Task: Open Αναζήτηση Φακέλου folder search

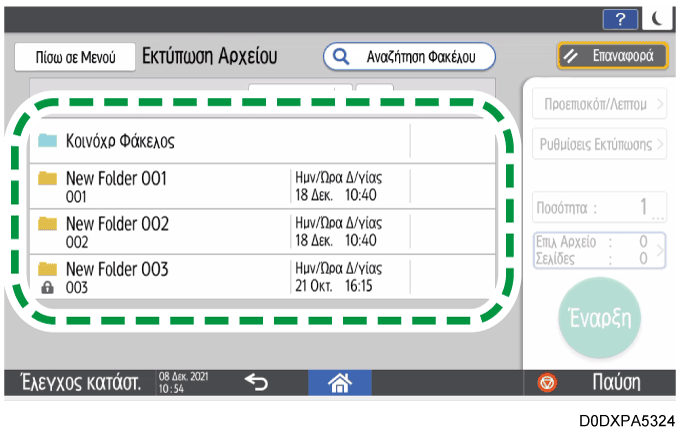Action: (x=410, y=57)
